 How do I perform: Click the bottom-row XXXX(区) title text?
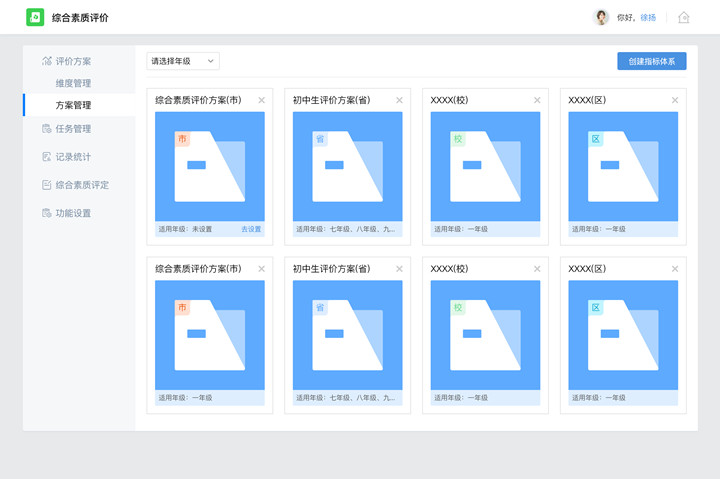tap(587, 269)
